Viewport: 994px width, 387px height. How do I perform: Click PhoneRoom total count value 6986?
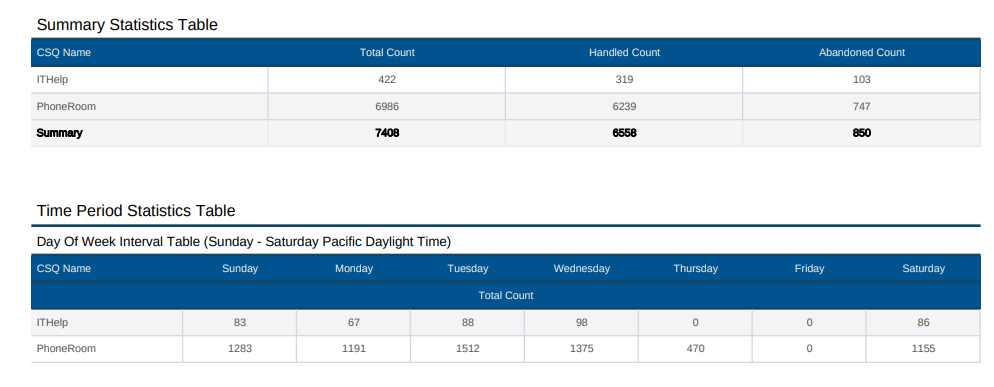point(387,107)
